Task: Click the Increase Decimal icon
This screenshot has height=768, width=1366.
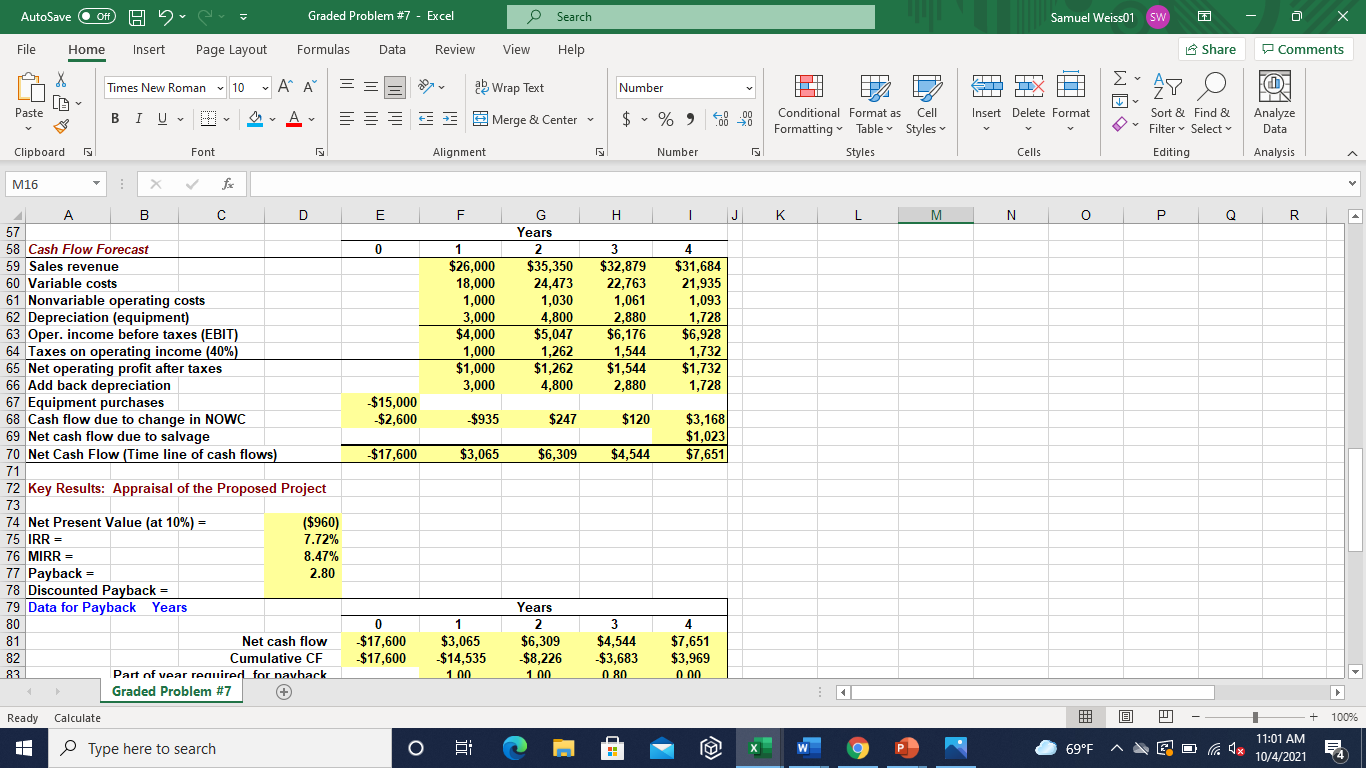Action: 722,118
